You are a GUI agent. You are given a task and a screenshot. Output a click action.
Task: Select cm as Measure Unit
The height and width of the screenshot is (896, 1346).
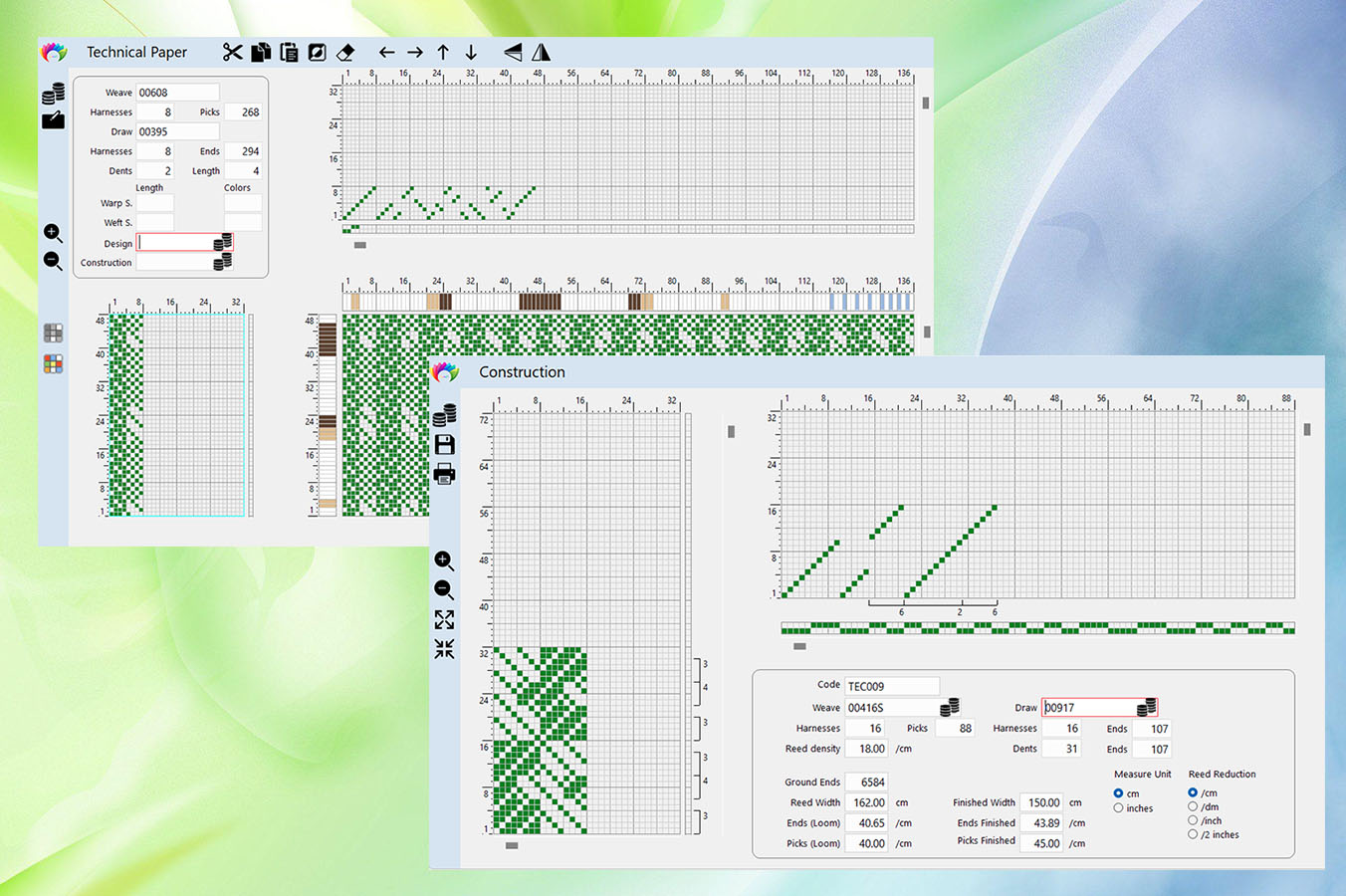point(1118,793)
